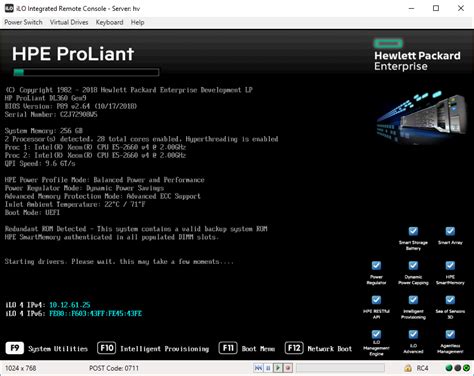Click the encryption padlock icon
474x376 pixels.
[407, 368]
